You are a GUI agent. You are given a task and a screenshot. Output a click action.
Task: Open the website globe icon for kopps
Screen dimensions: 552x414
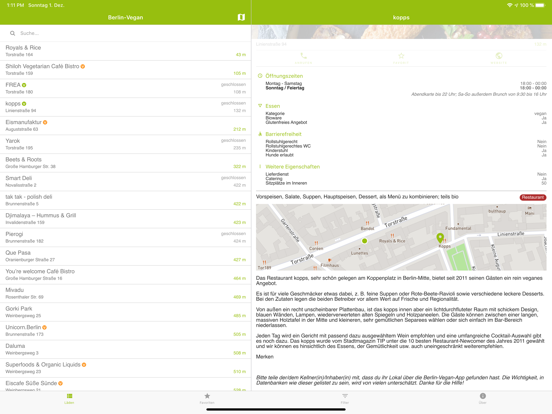tap(498, 57)
